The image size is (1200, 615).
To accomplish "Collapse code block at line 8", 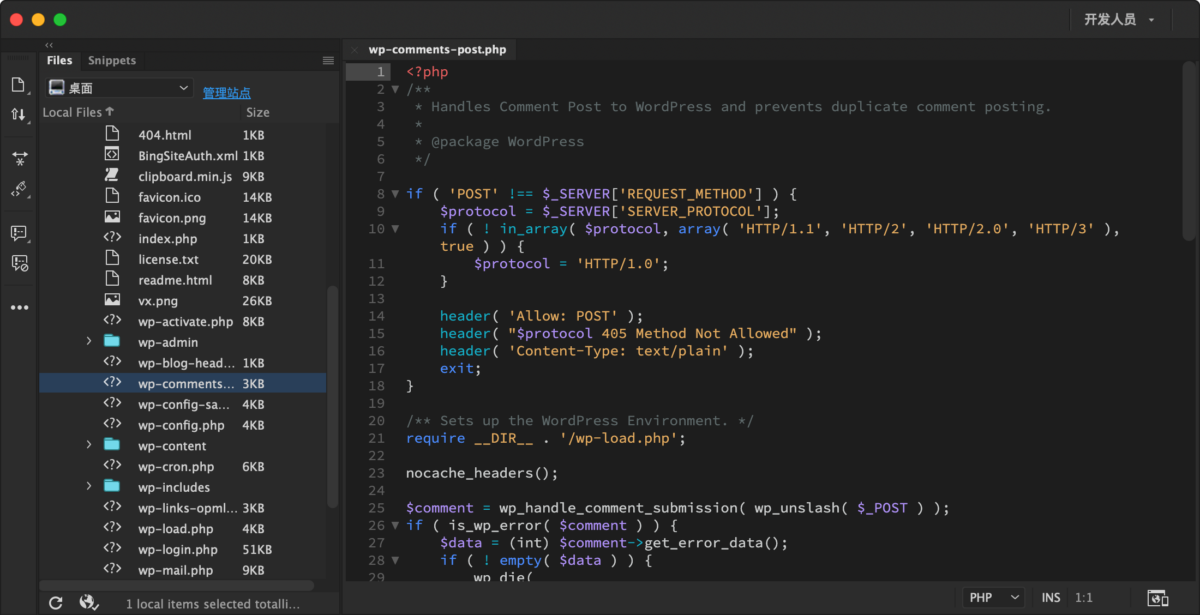I will (x=395, y=194).
